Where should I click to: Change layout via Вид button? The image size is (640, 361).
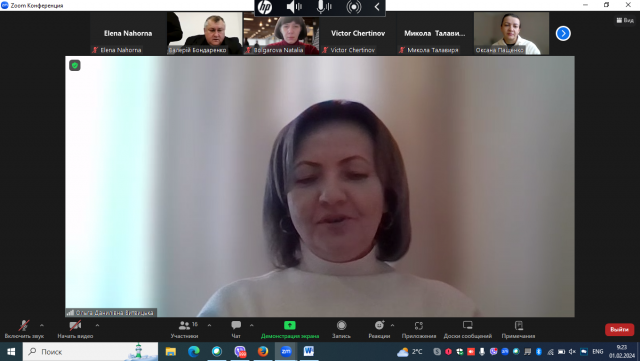(x=625, y=20)
